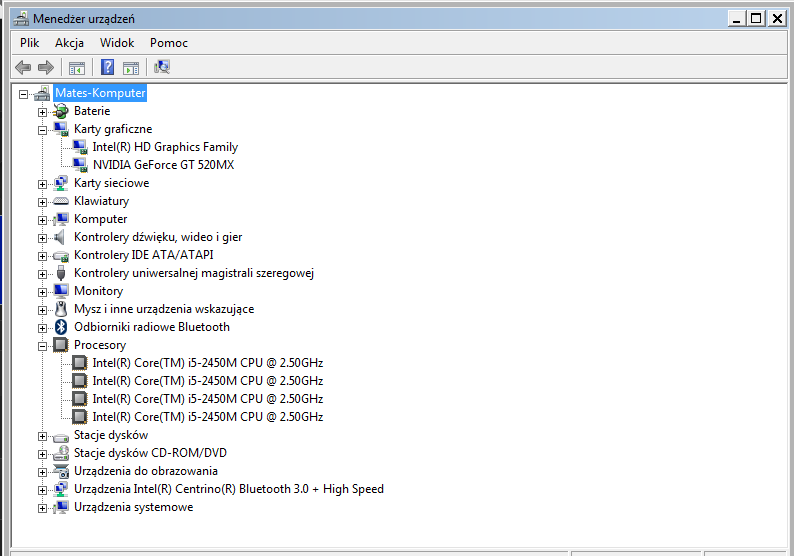Click the CD-ROM/DVD drive icon
The image size is (794, 556).
pos(61,453)
